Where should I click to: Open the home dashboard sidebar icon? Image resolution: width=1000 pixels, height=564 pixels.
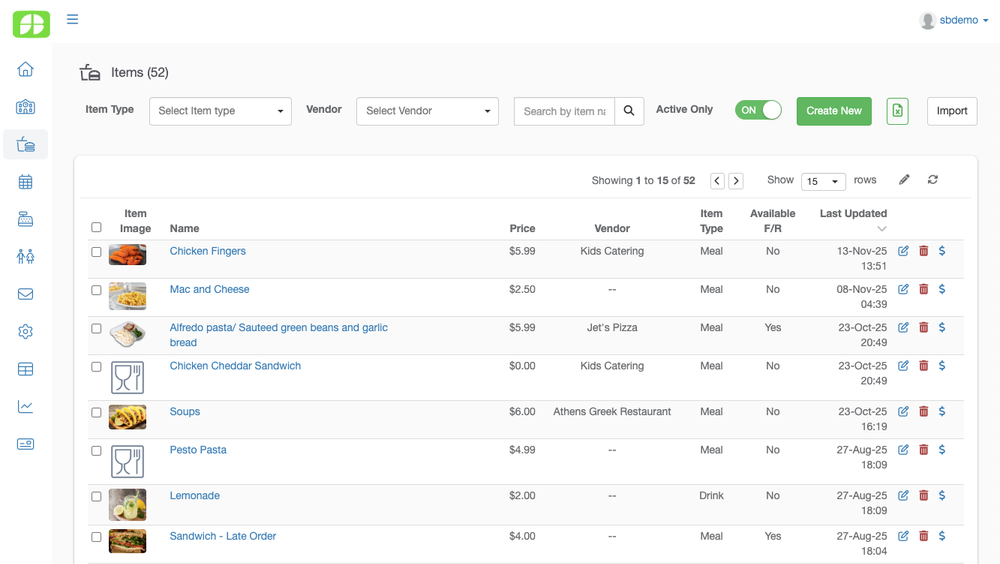[26, 69]
